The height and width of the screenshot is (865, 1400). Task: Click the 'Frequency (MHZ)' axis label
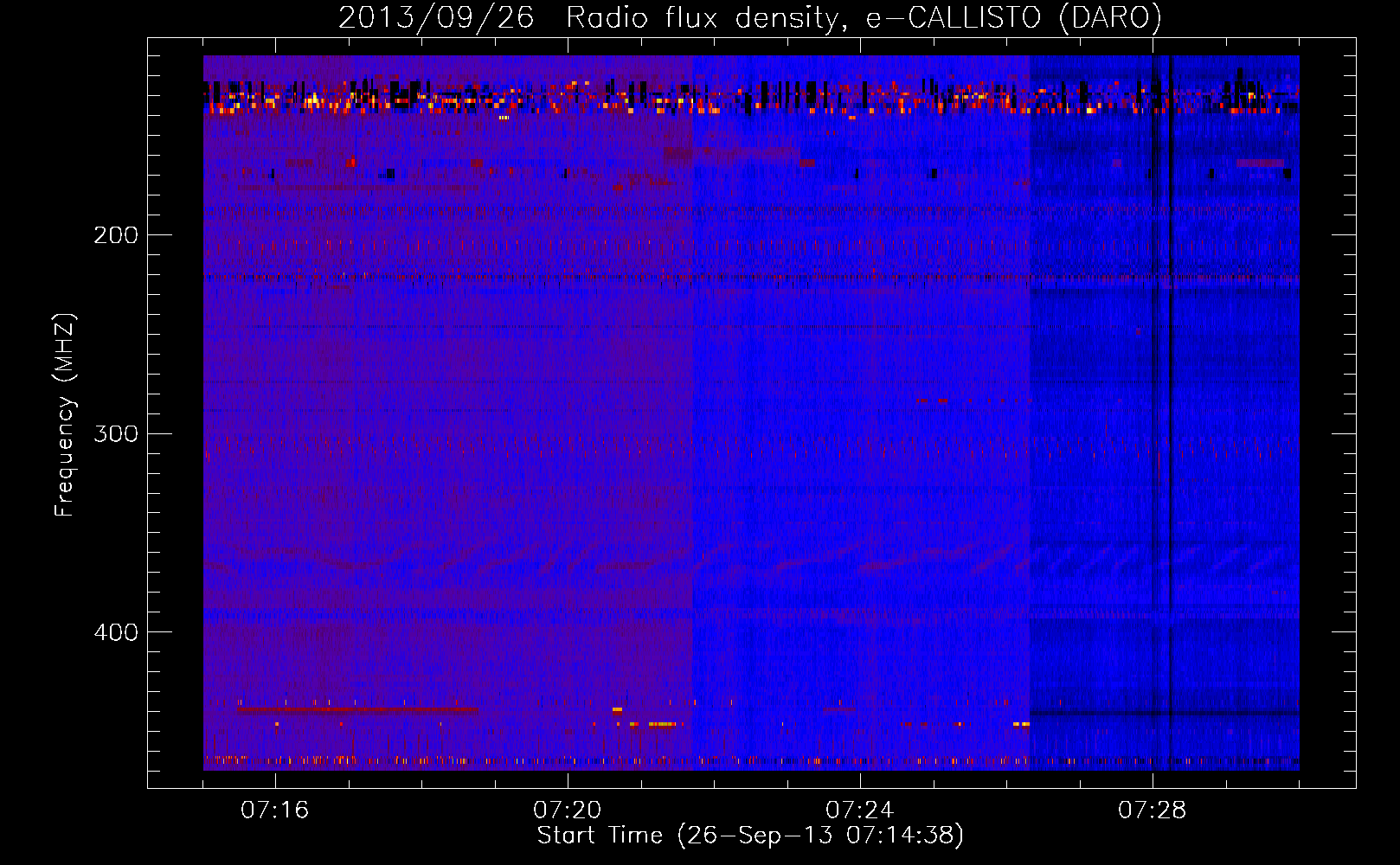click(65, 415)
